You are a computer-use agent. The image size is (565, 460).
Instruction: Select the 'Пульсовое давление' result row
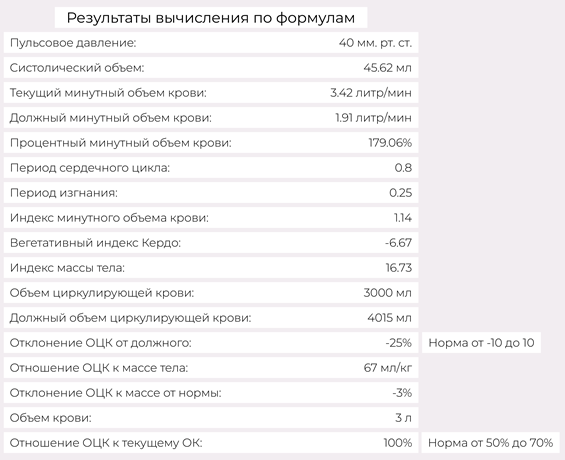point(211,43)
